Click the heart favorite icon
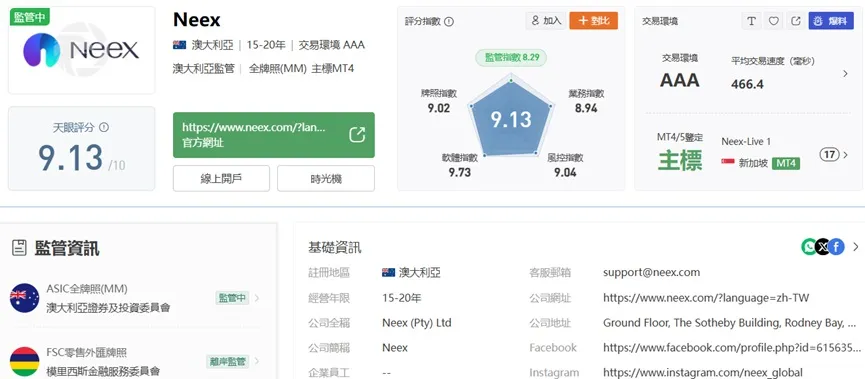The width and height of the screenshot is (865, 379). 773,20
